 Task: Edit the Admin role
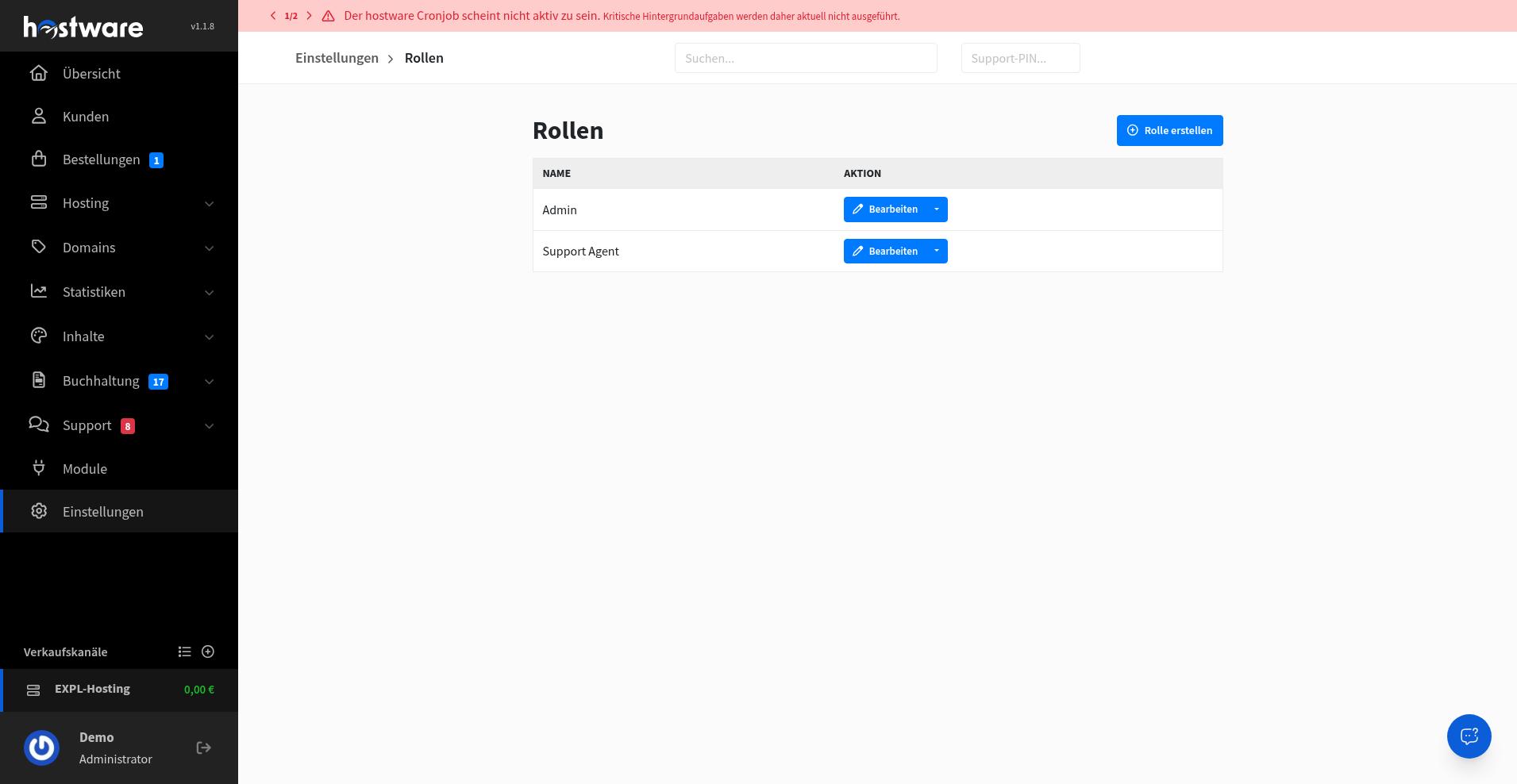(x=884, y=209)
